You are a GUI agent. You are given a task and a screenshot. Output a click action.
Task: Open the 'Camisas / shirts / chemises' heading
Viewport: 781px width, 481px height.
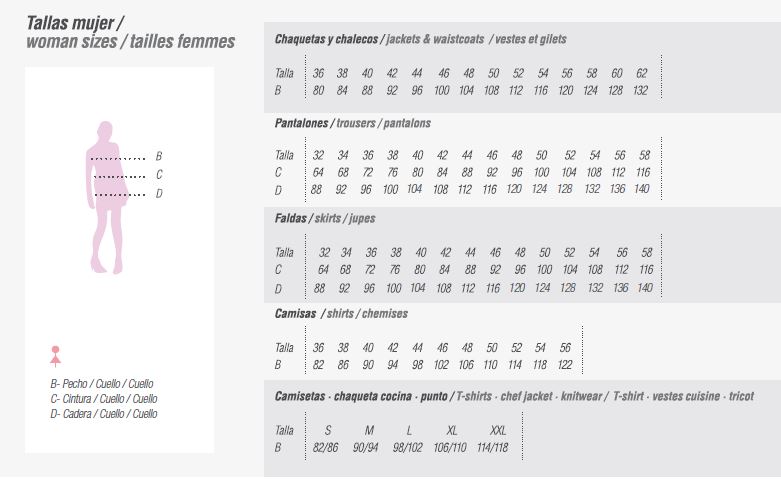tap(341, 313)
